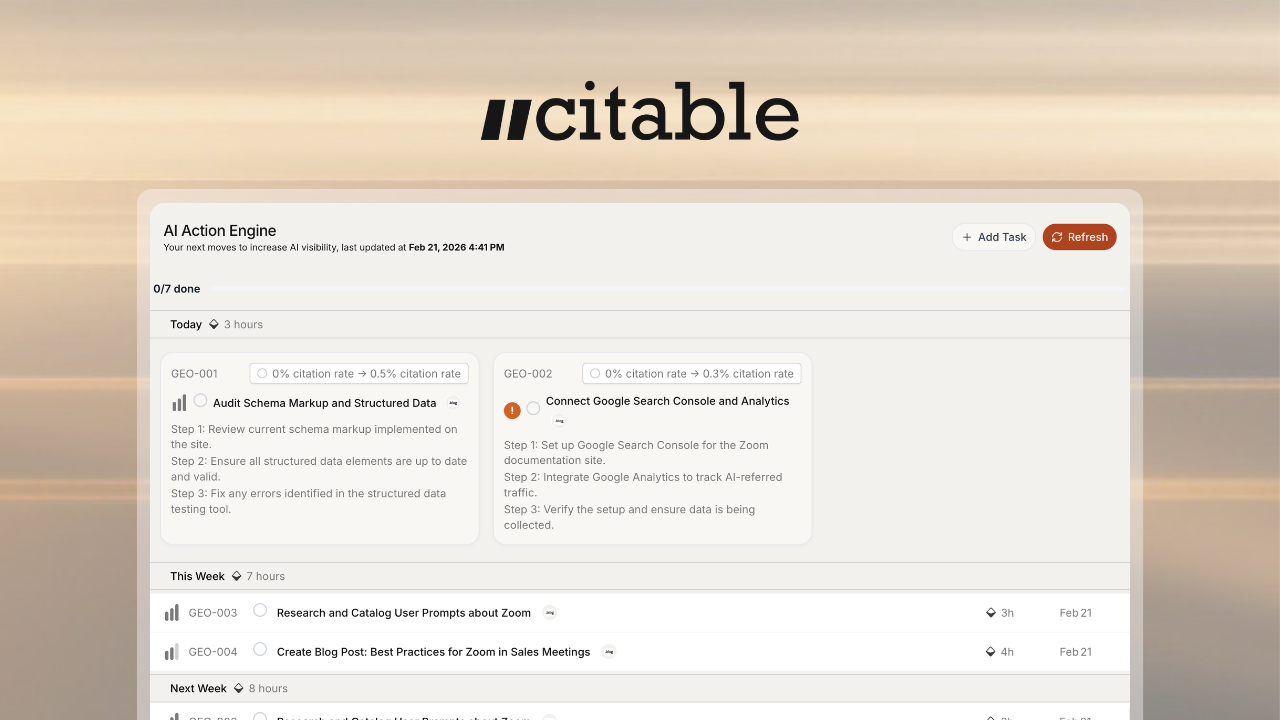Click the 0/7 done label
Viewport: 1280px width, 720px height.
(x=177, y=289)
